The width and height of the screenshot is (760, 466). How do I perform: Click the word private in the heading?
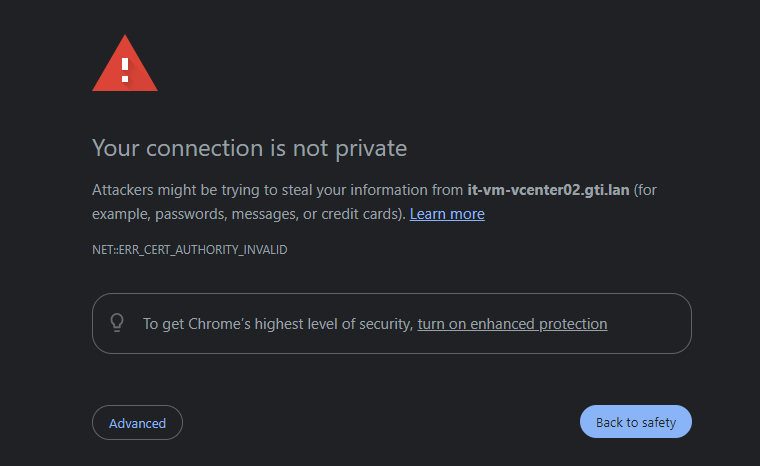tap(371, 148)
